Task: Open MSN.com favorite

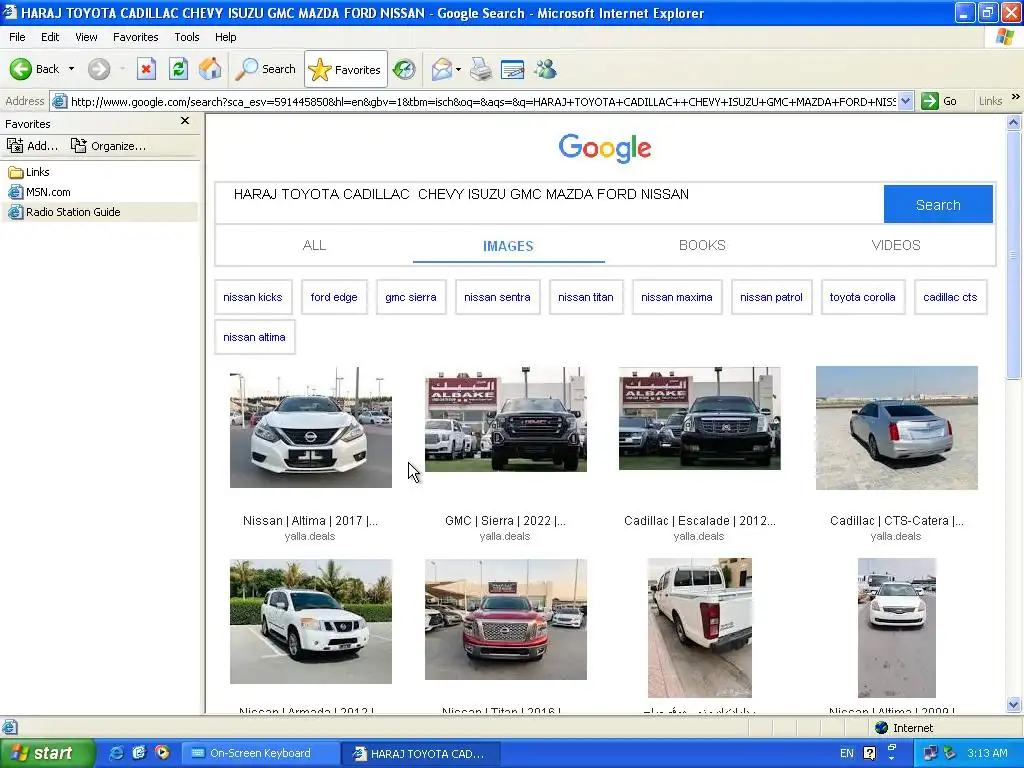Action: pos(39,192)
